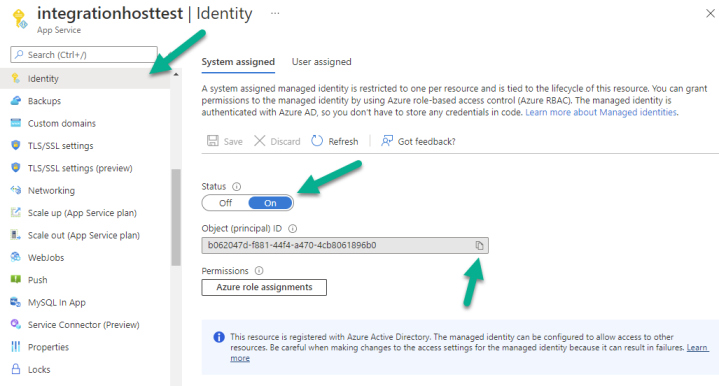Switch Status toggle to Off
The image size is (719, 386).
click(225, 203)
